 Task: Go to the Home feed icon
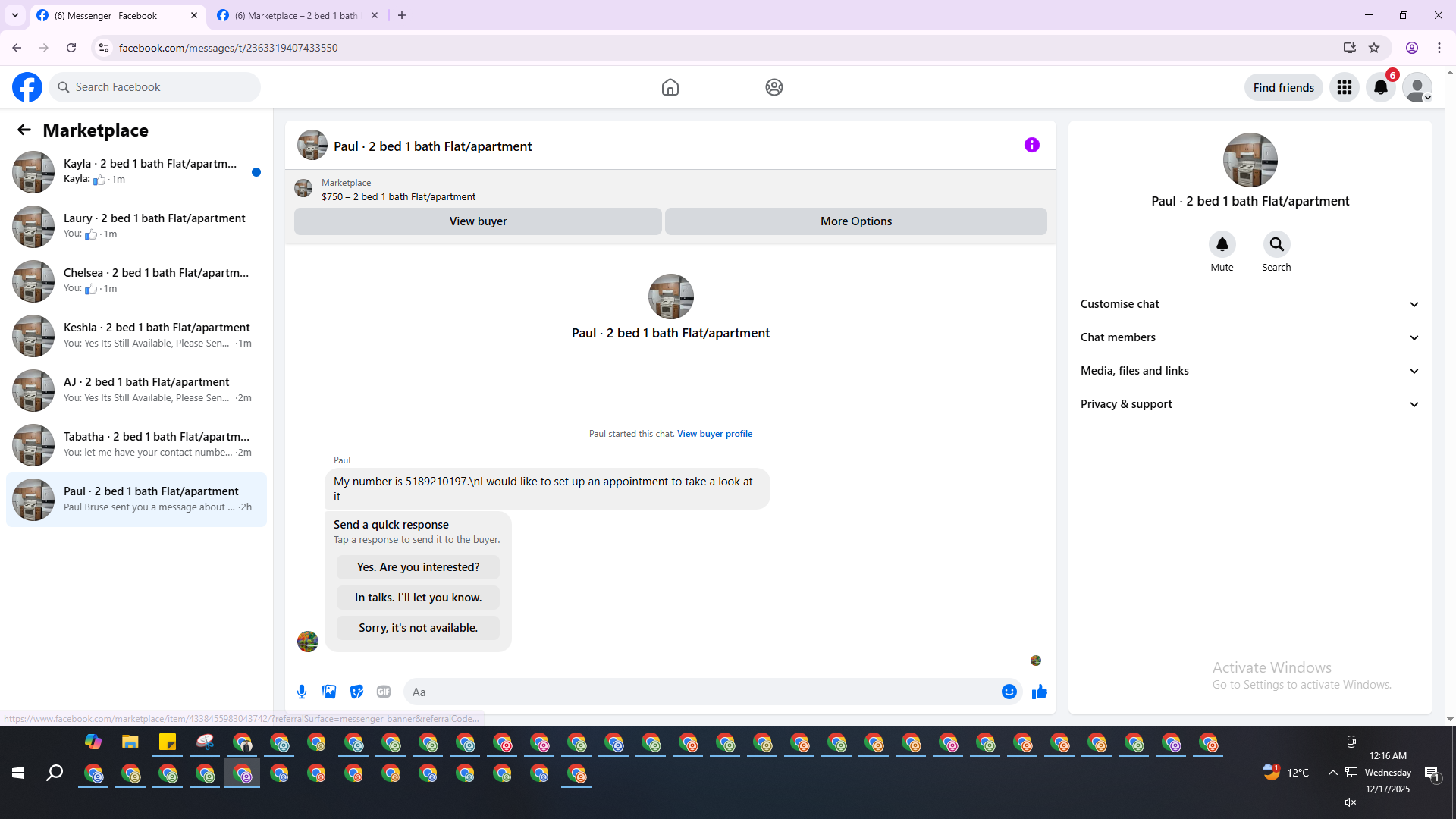(x=670, y=87)
